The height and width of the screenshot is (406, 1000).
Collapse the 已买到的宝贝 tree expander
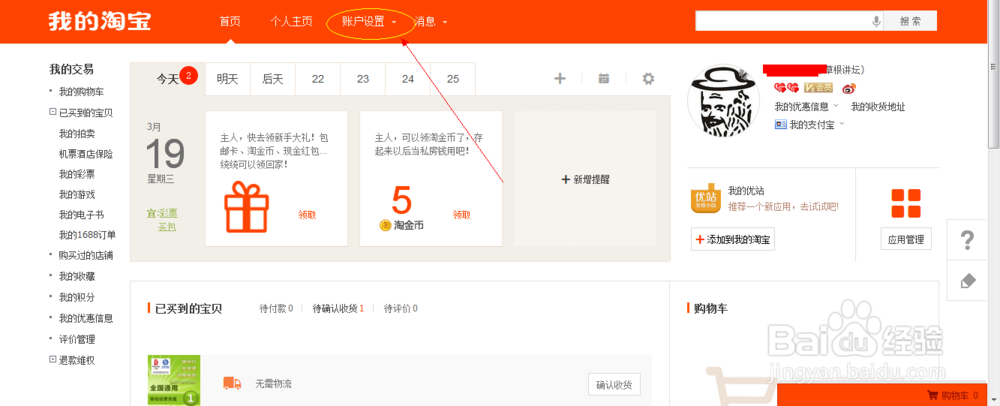[52, 112]
